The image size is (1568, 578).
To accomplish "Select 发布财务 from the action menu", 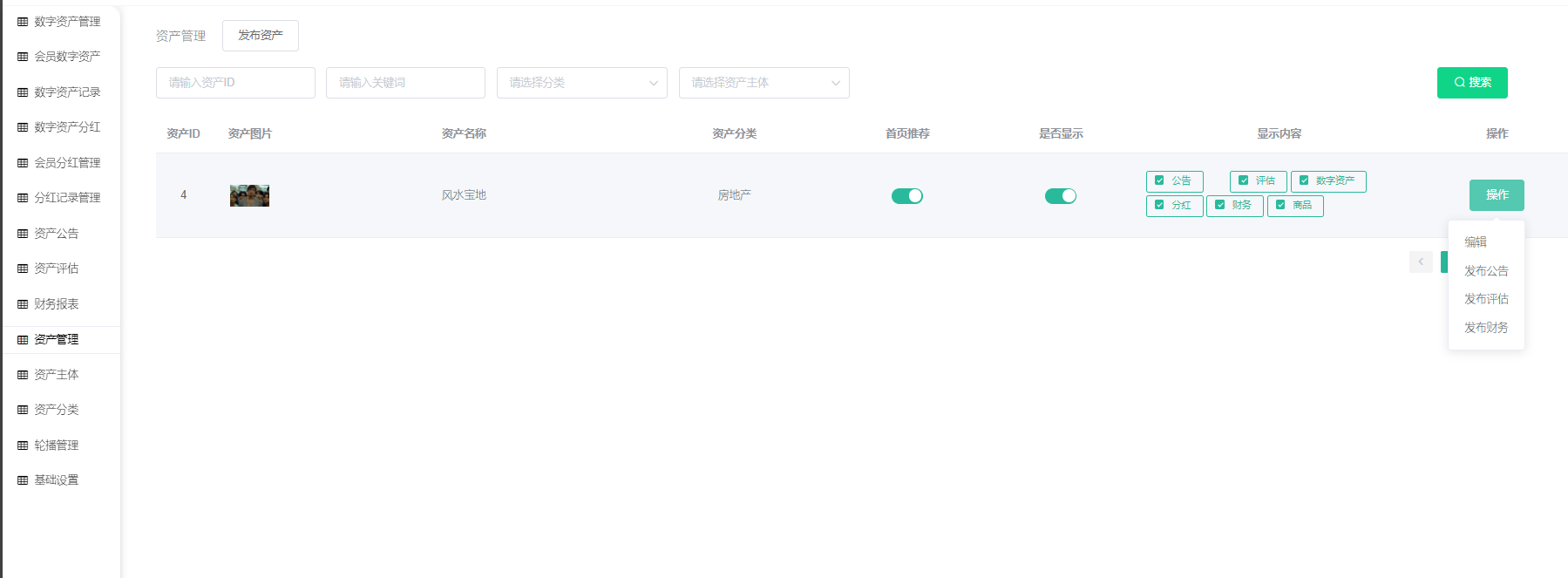I will [x=1486, y=328].
